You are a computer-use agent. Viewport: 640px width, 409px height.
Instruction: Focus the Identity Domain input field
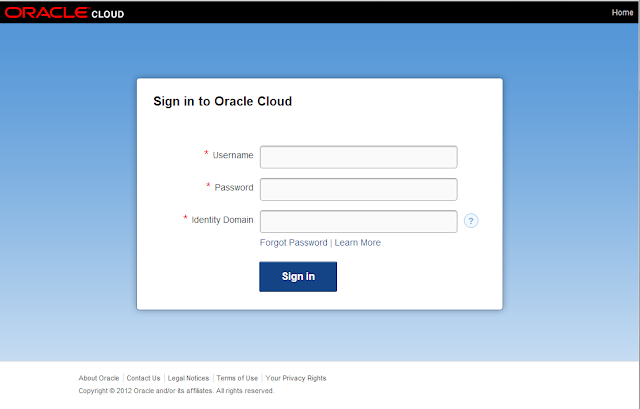[x=358, y=222]
